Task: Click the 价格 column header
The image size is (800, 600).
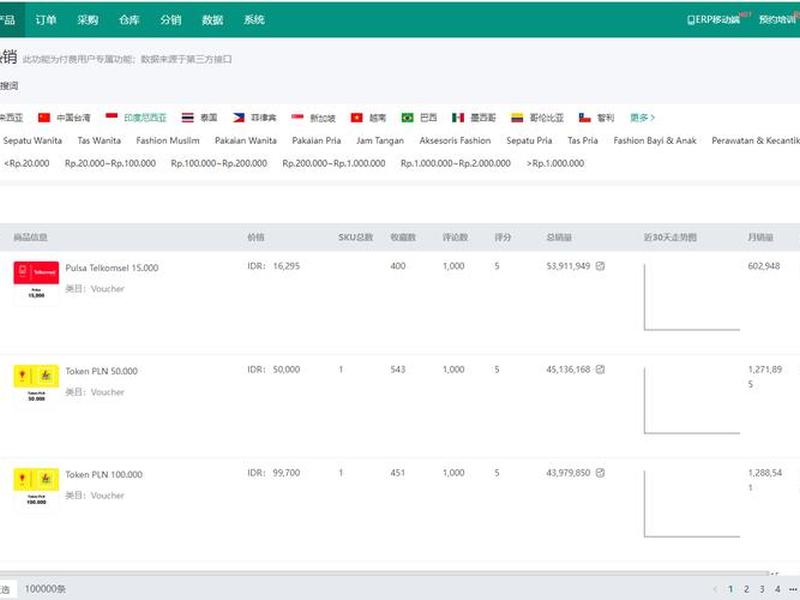Action: pos(256,237)
